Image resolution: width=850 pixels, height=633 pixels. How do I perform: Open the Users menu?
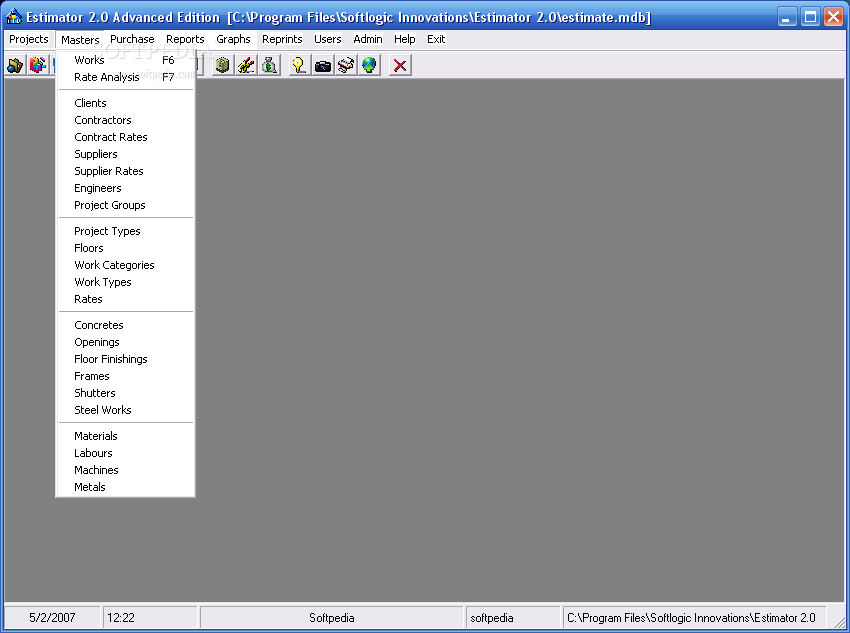click(x=327, y=39)
